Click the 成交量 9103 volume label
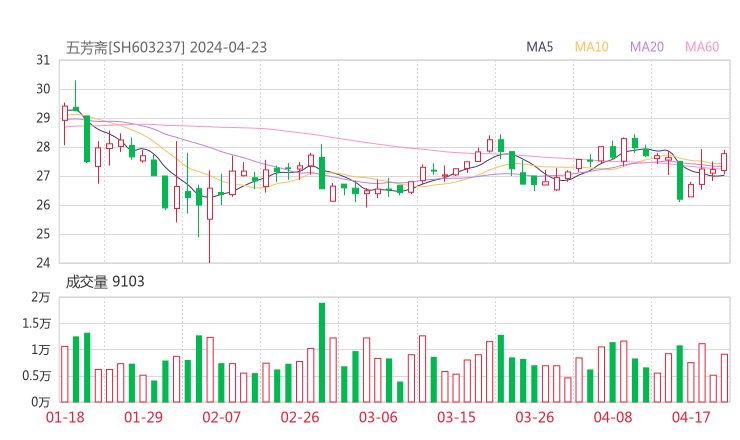 pyautogui.click(x=105, y=282)
